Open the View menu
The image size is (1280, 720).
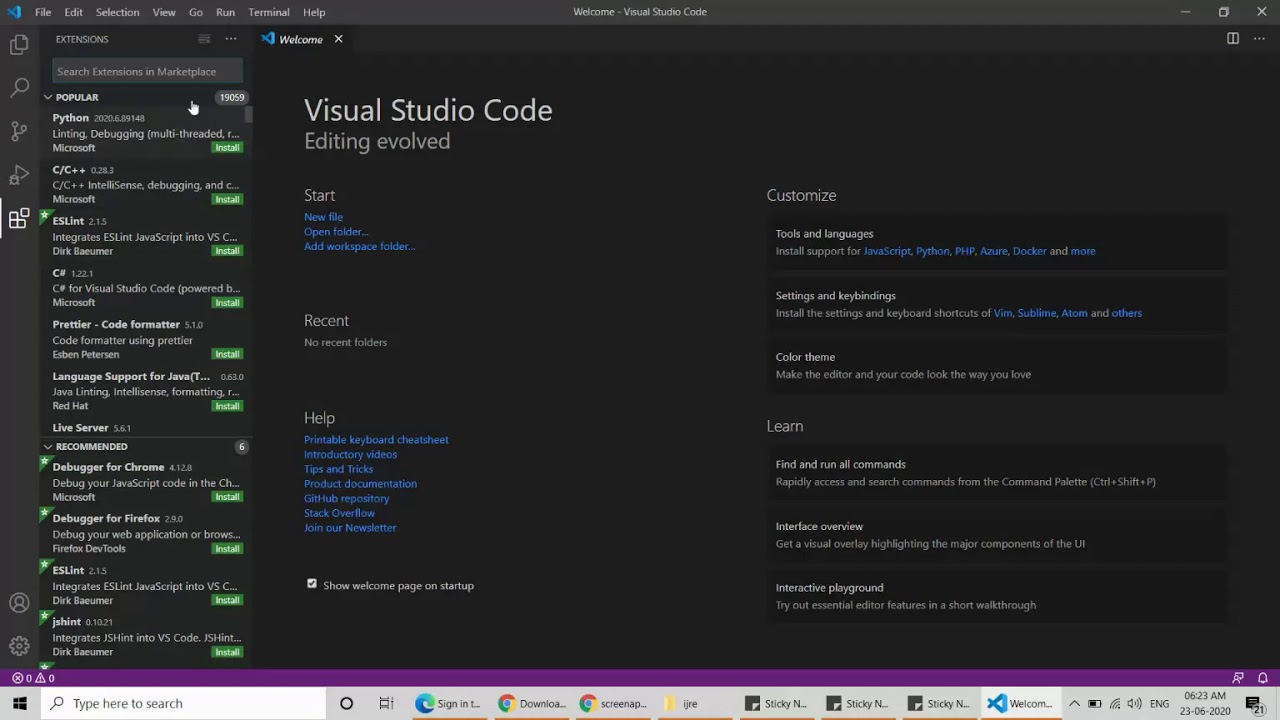click(164, 12)
